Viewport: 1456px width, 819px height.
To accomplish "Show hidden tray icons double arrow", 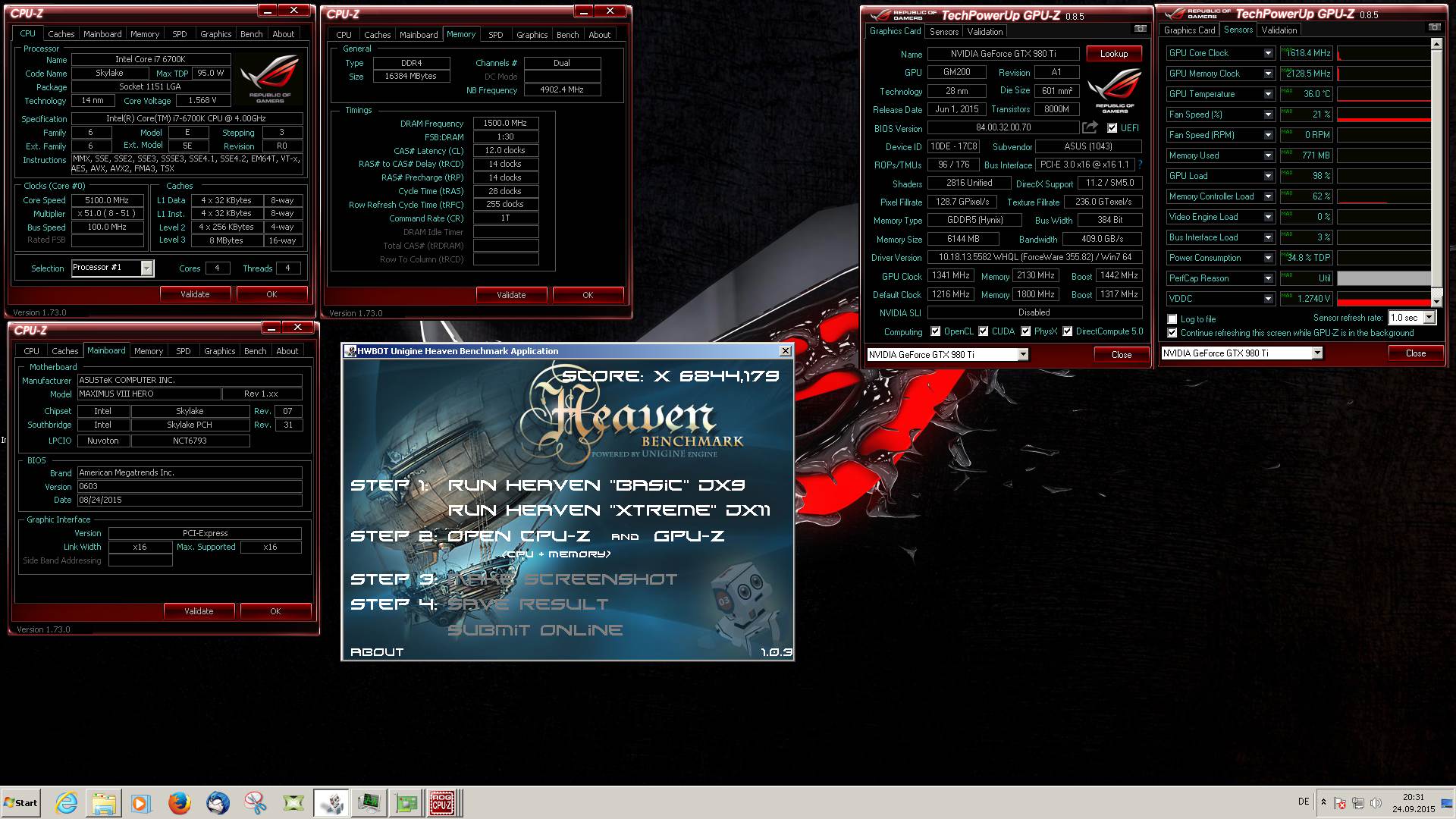I will pos(1323,802).
